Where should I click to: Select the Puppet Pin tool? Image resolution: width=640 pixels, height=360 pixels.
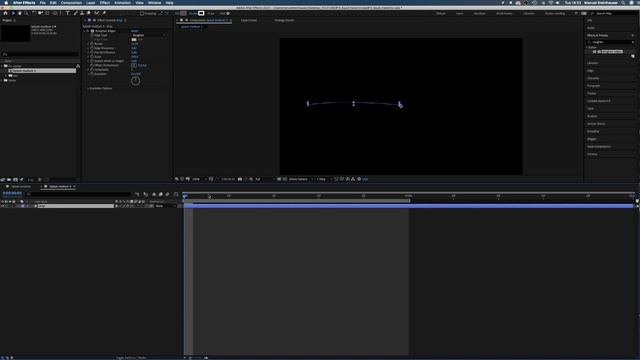click(104, 13)
